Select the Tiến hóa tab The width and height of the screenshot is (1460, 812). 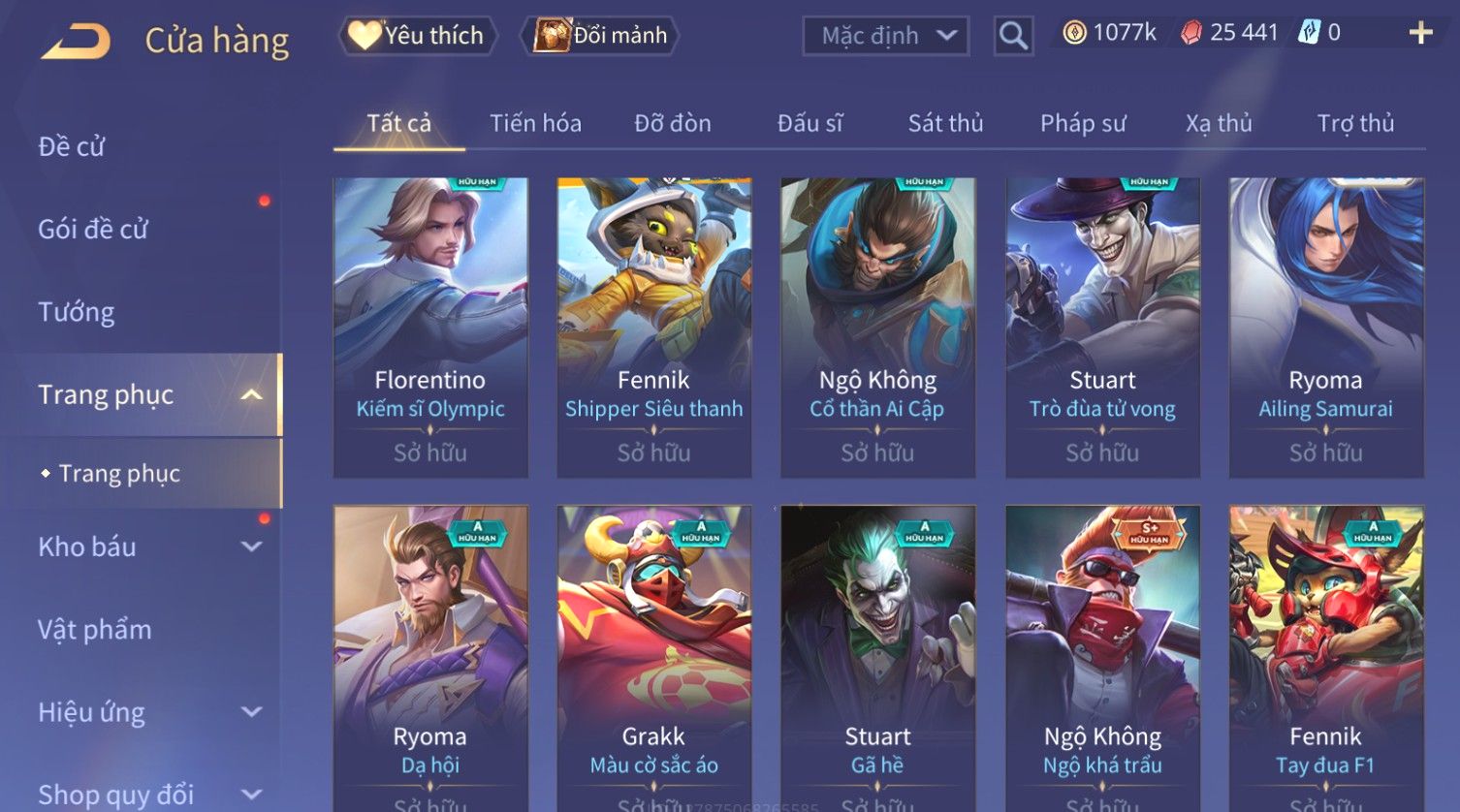[535, 123]
